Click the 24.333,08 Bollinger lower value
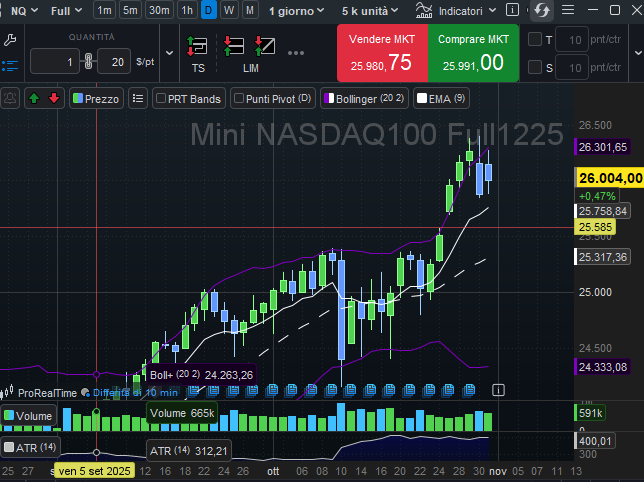644x482 pixels. (x=602, y=367)
